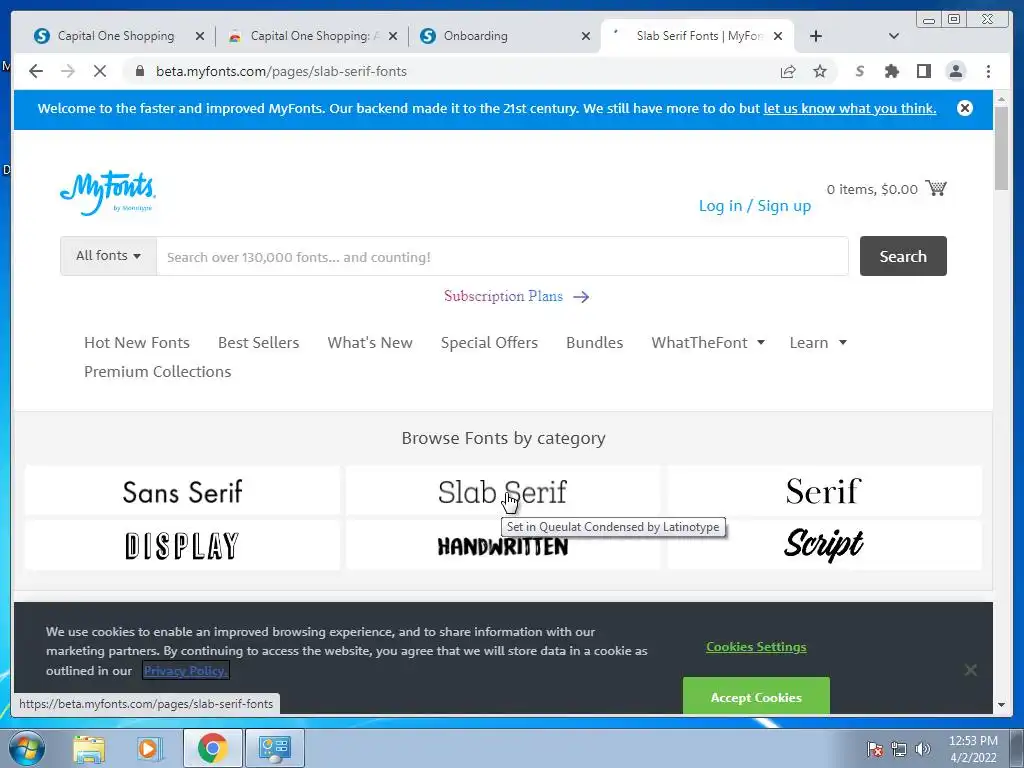Click the volume speaker tray icon
The height and width of the screenshot is (768, 1024).
click(923, 749)
